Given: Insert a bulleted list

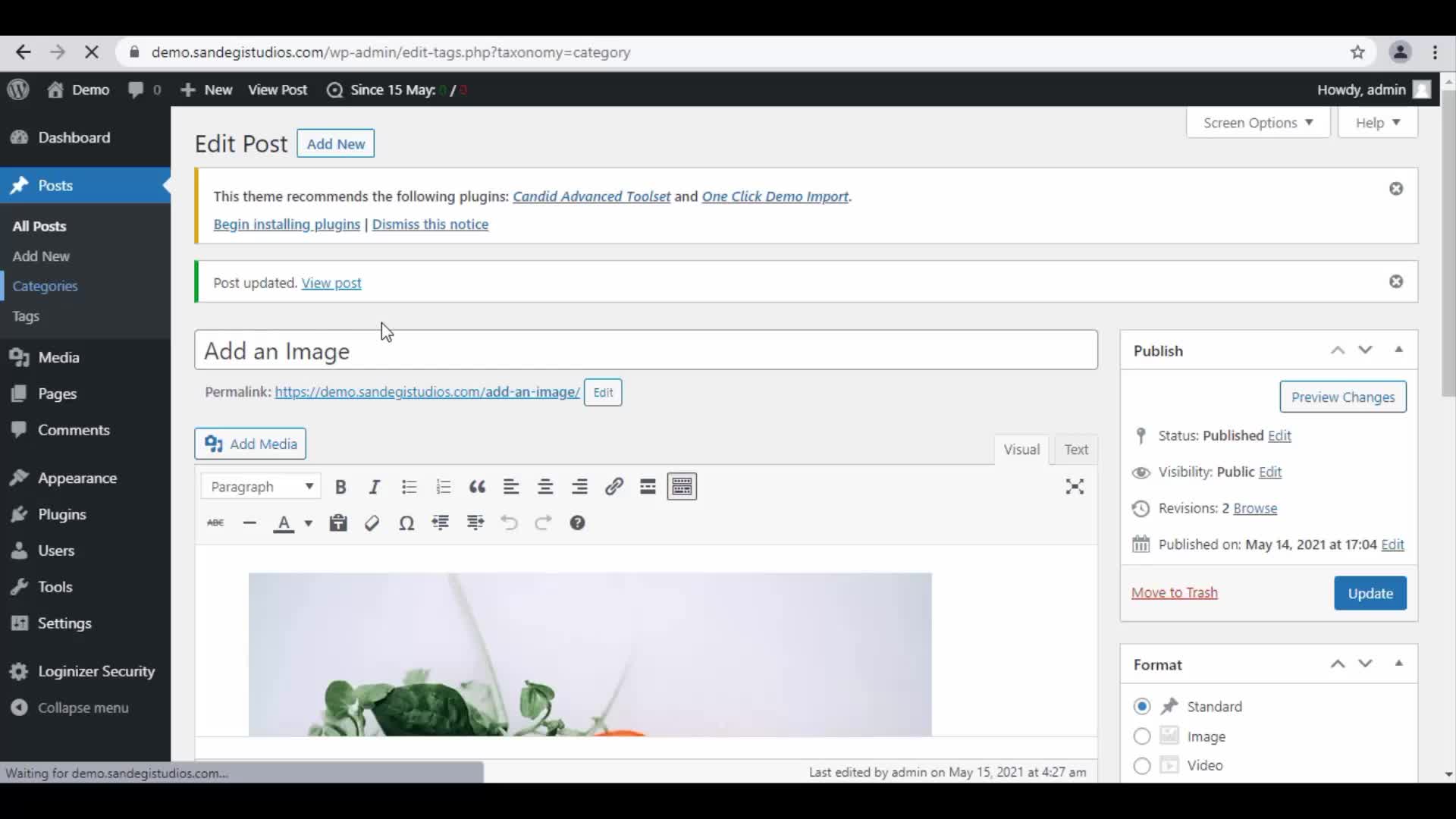Looking at the screenshot, I should (409, 487).
